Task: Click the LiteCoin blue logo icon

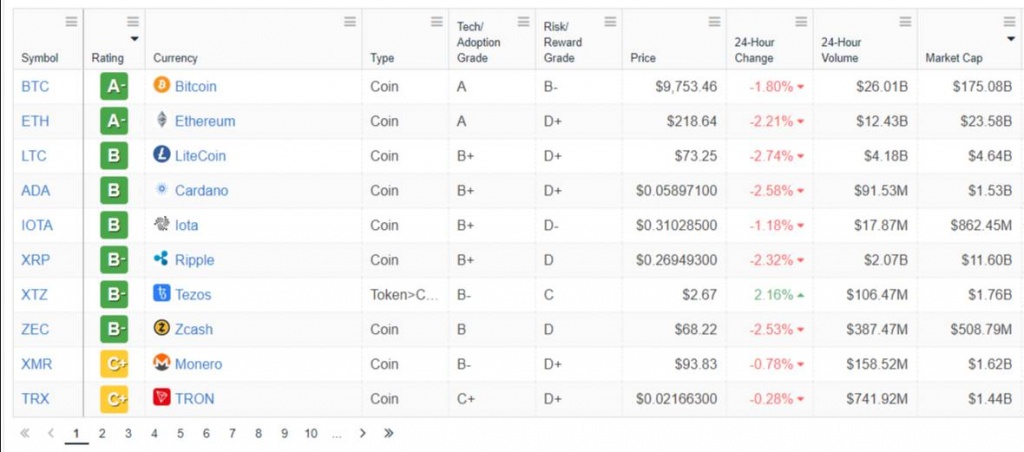Action: pos(161,155)
